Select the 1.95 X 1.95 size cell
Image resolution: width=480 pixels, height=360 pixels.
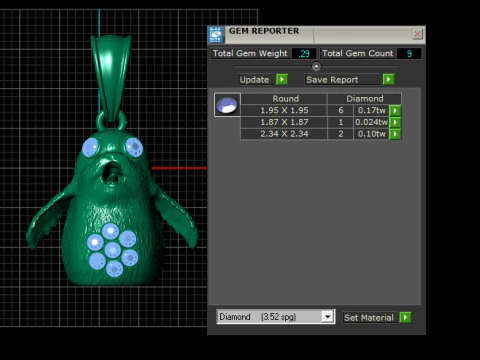[284, 110]
